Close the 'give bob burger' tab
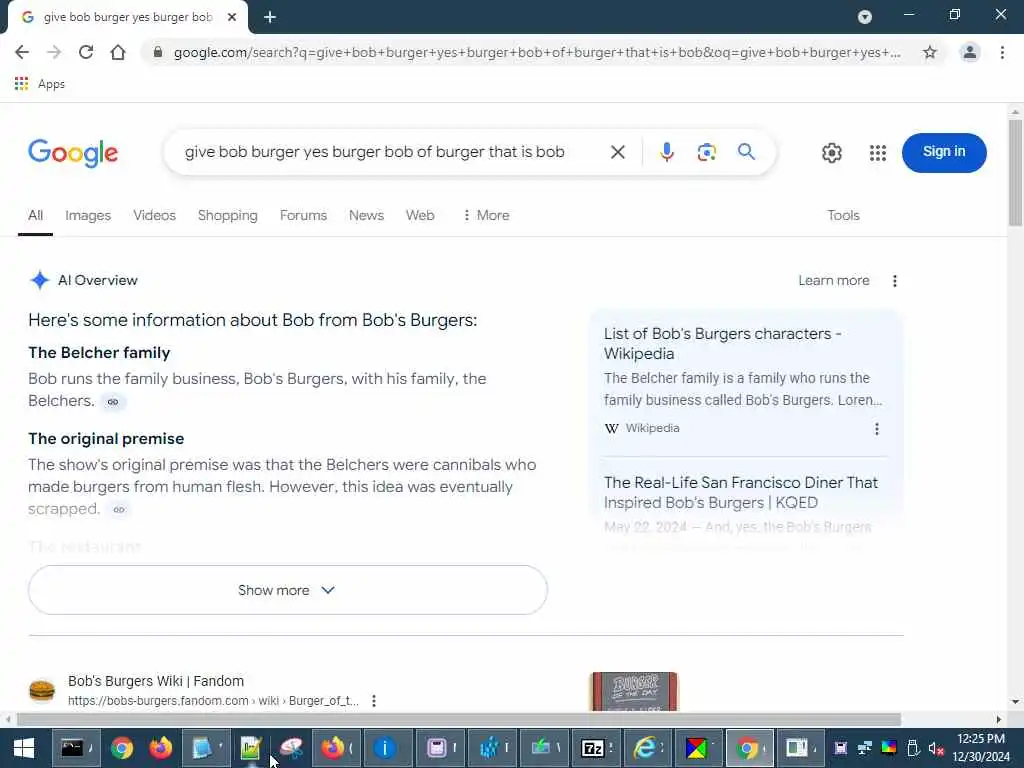This screenshot has height=768, width=1024. click(x=232, y=18)
